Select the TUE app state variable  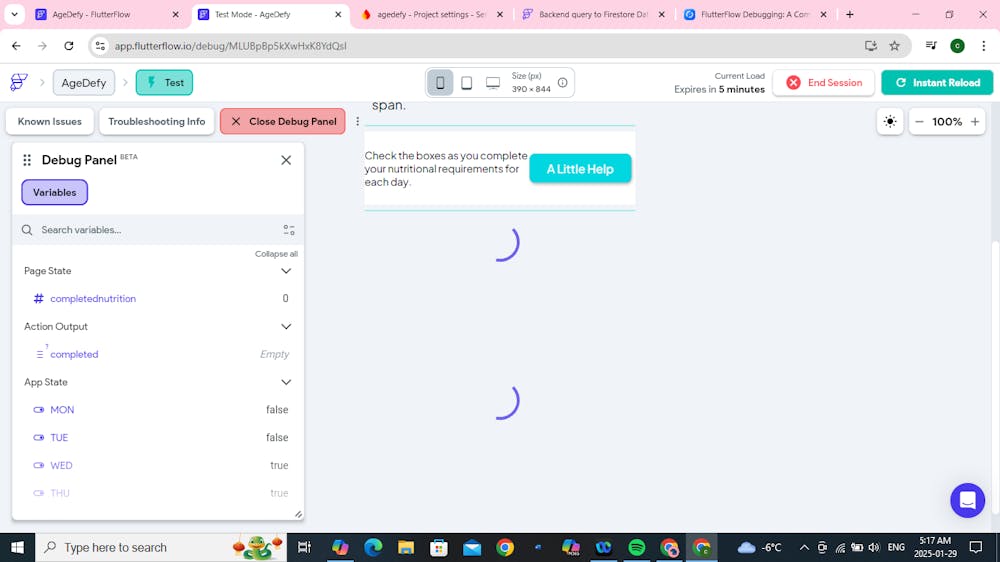click(158, 438)
